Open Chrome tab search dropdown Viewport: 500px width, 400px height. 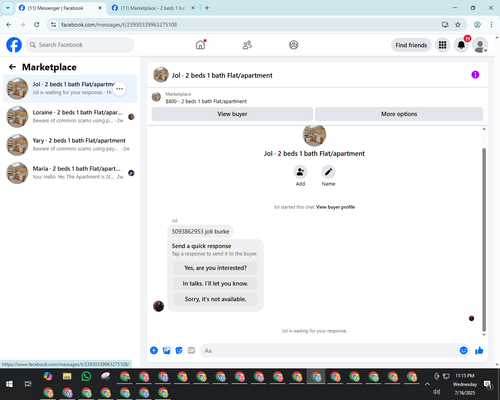pyautogui.click(x=7, y=8)
